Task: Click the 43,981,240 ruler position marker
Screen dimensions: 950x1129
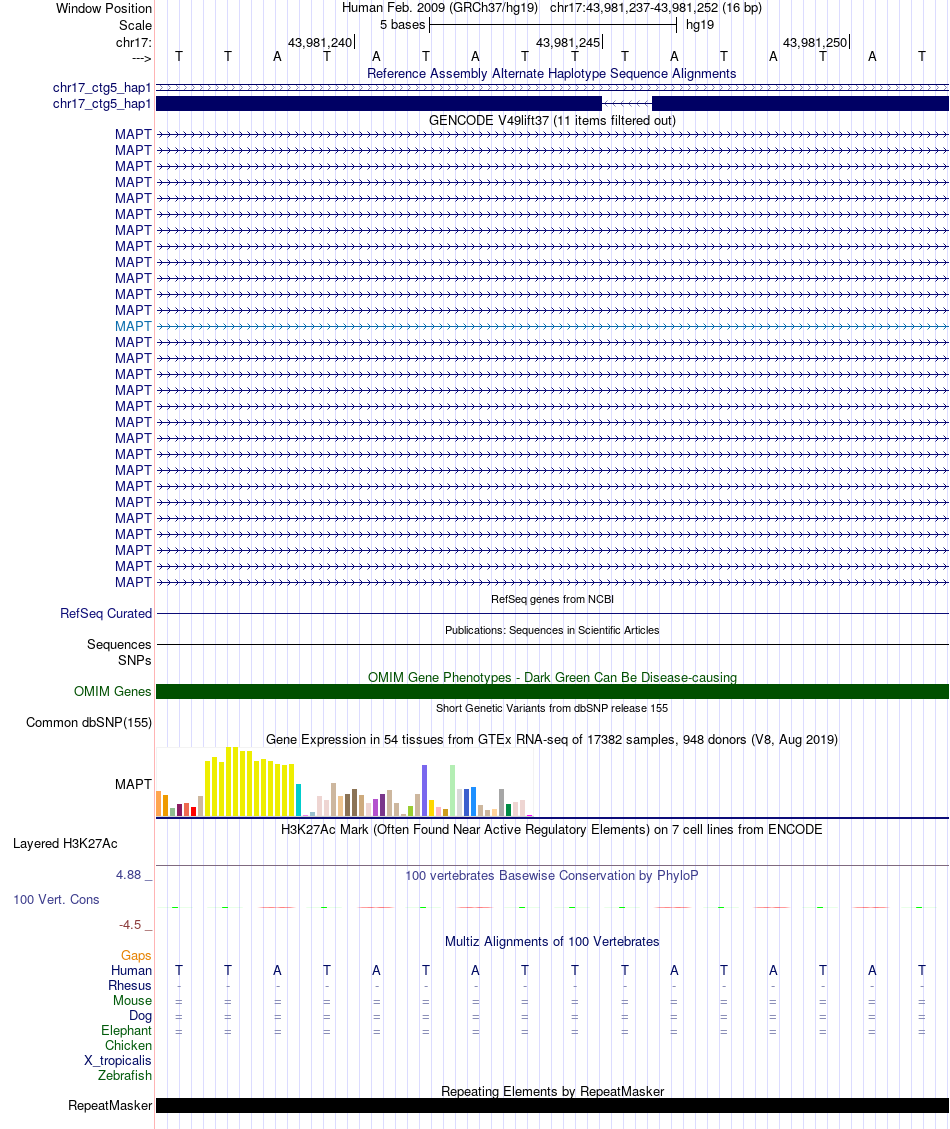Action: tap(321, 42)
